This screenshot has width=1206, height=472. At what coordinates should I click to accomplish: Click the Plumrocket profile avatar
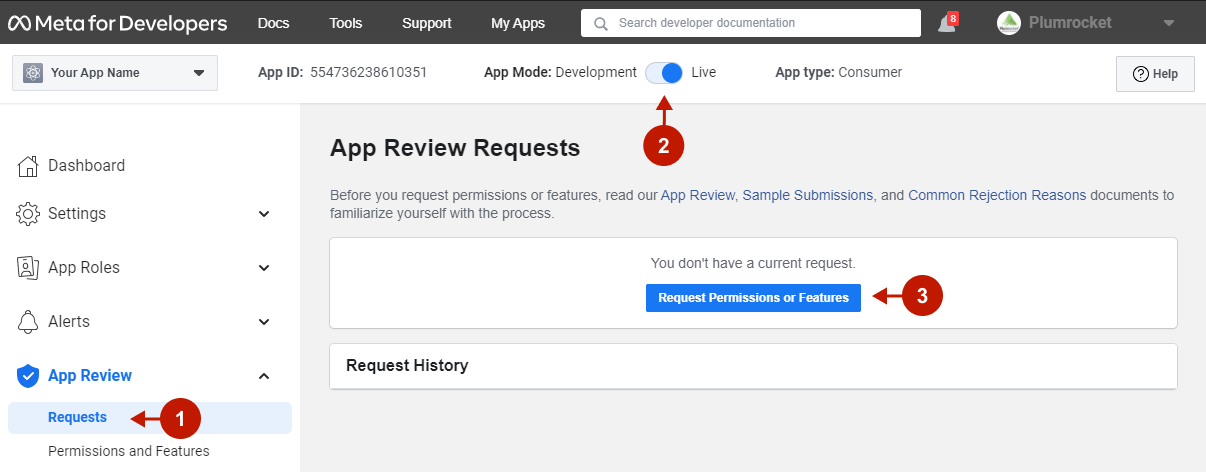coord(1009,23)
